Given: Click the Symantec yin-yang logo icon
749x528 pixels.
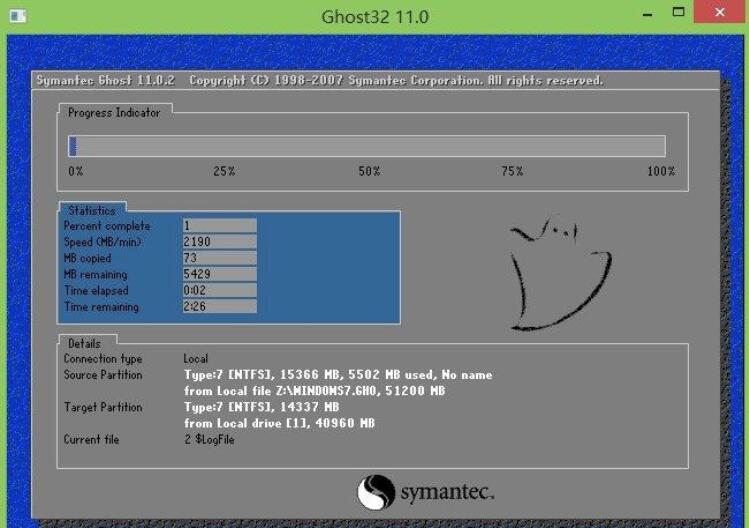Looking at the screenshot, I should point(375,492).
